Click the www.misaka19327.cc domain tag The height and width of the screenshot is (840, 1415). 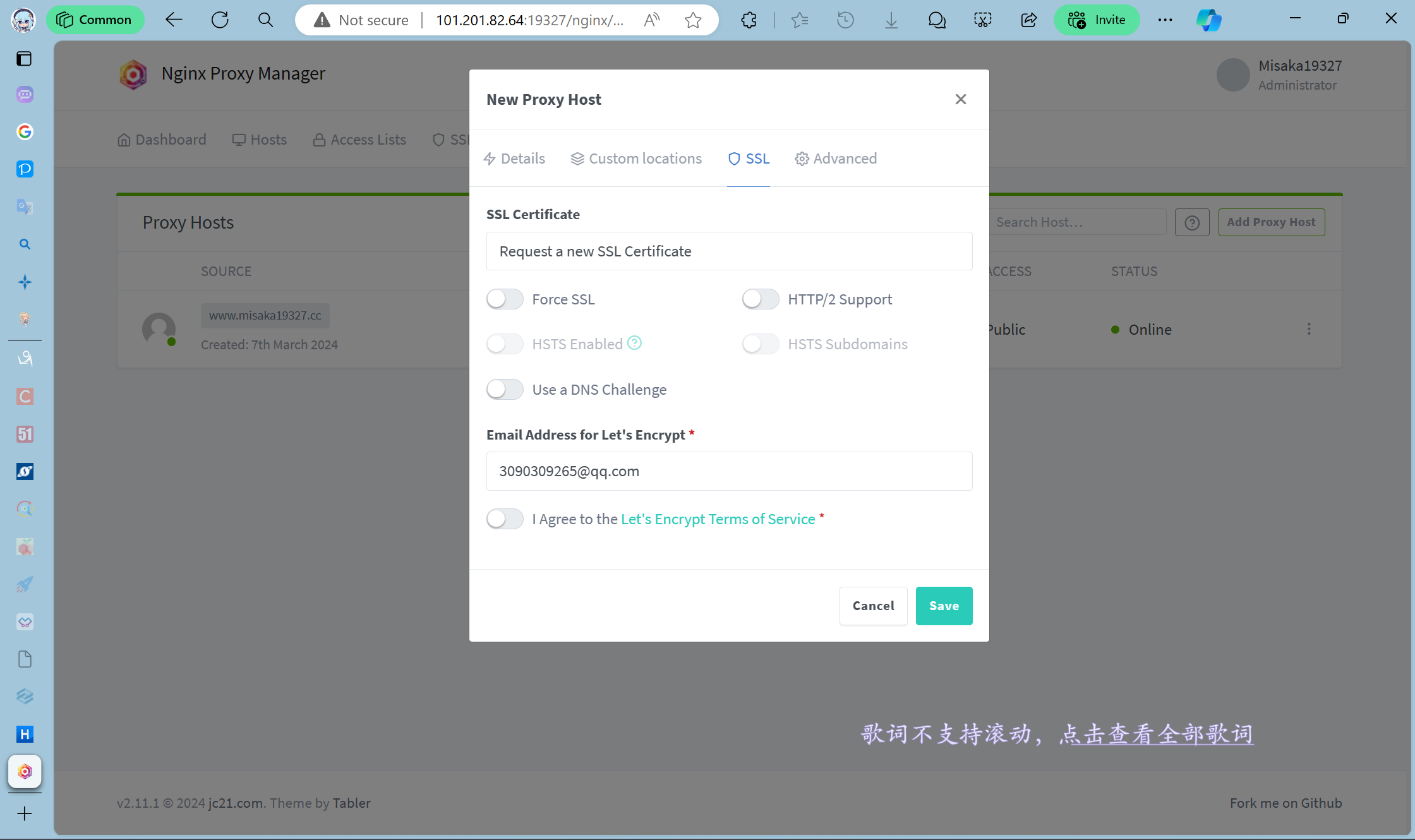[x=265, y=315]
